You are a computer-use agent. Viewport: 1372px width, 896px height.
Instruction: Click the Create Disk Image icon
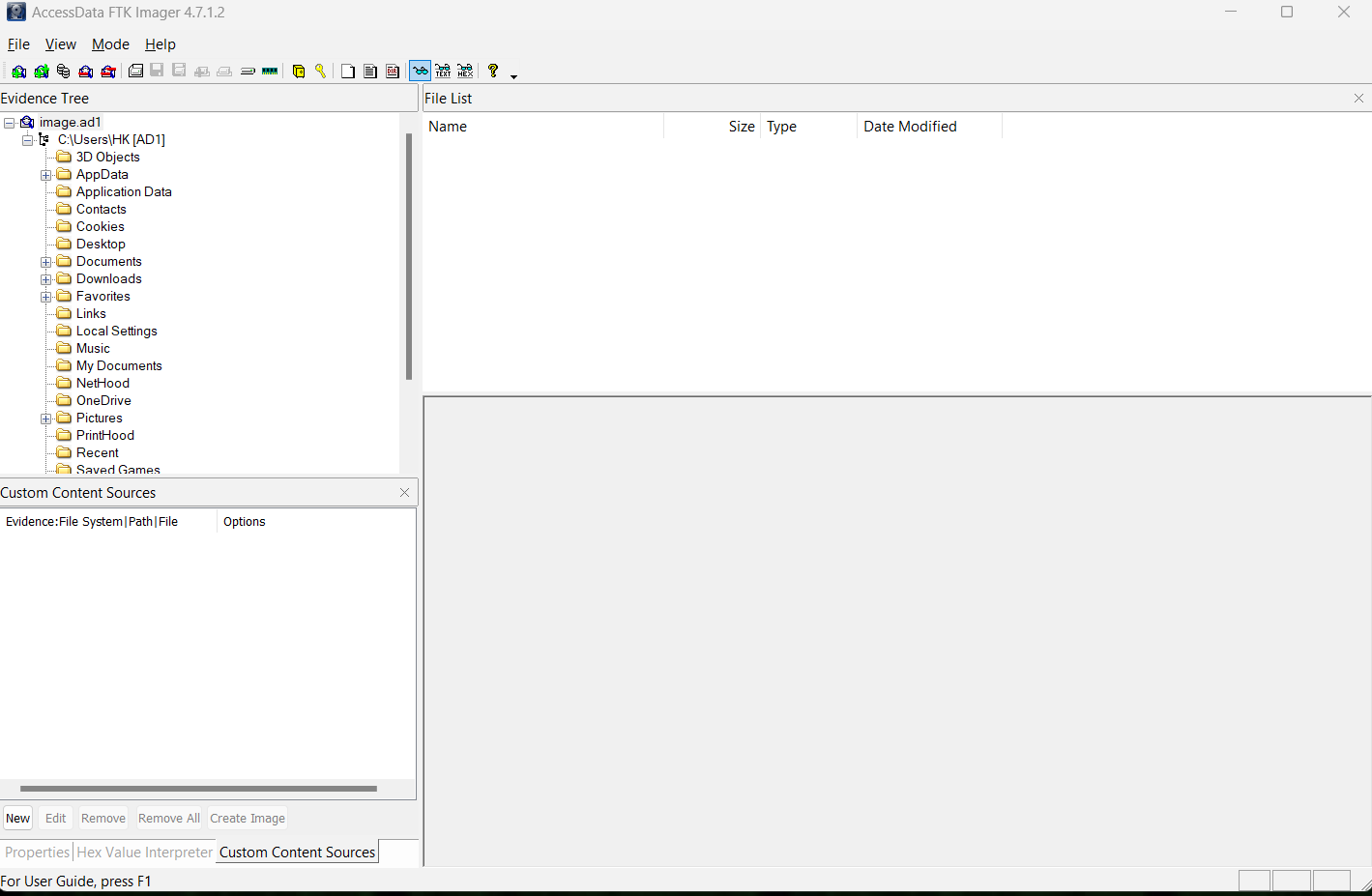coord(135,72)
